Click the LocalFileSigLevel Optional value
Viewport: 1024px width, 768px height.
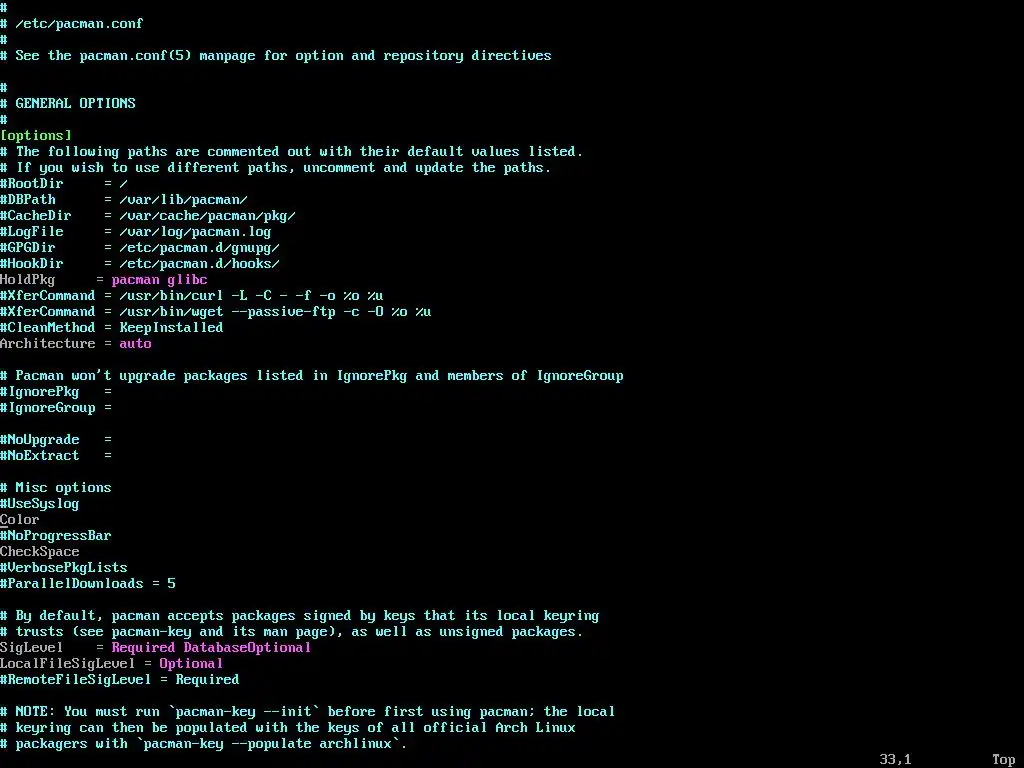pos(191,664)
